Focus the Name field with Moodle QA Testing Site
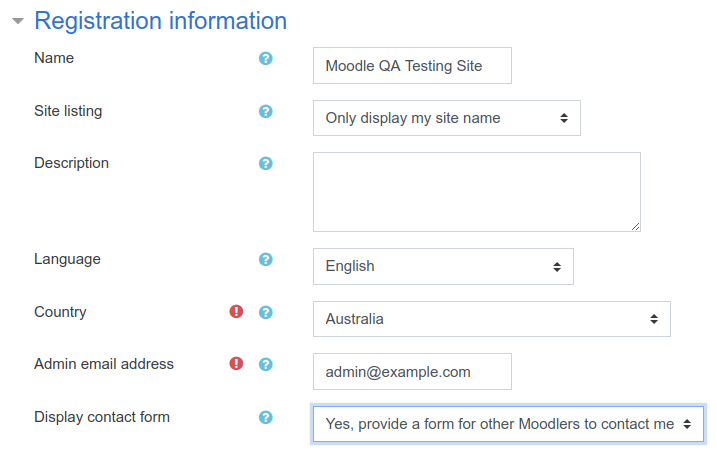This screenshot has width=717, height=453. point(412,66)
